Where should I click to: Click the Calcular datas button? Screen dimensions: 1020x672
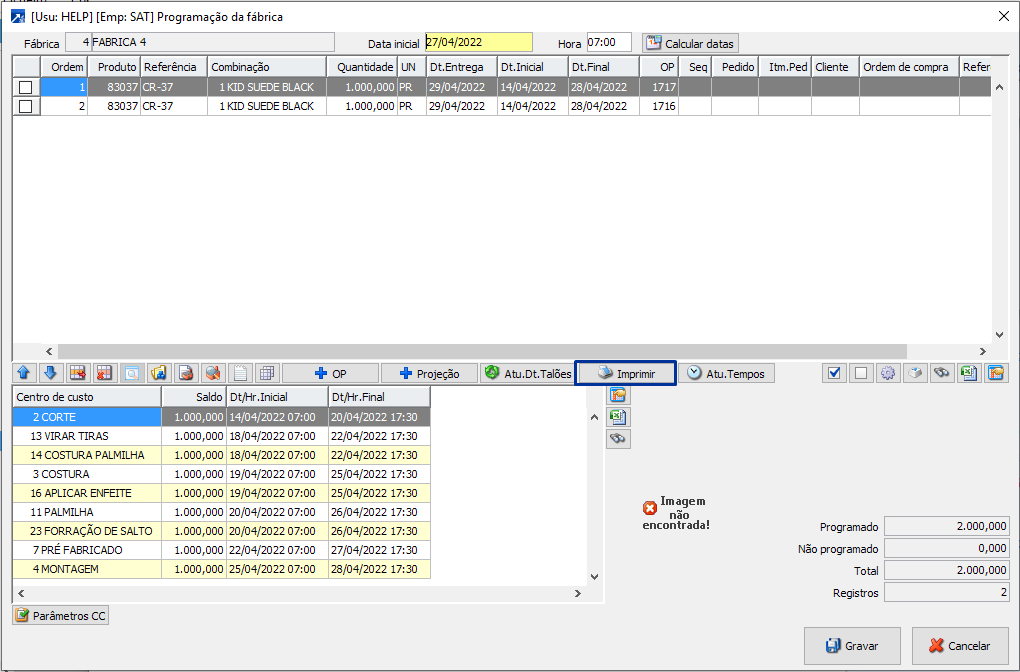point(690,43)
